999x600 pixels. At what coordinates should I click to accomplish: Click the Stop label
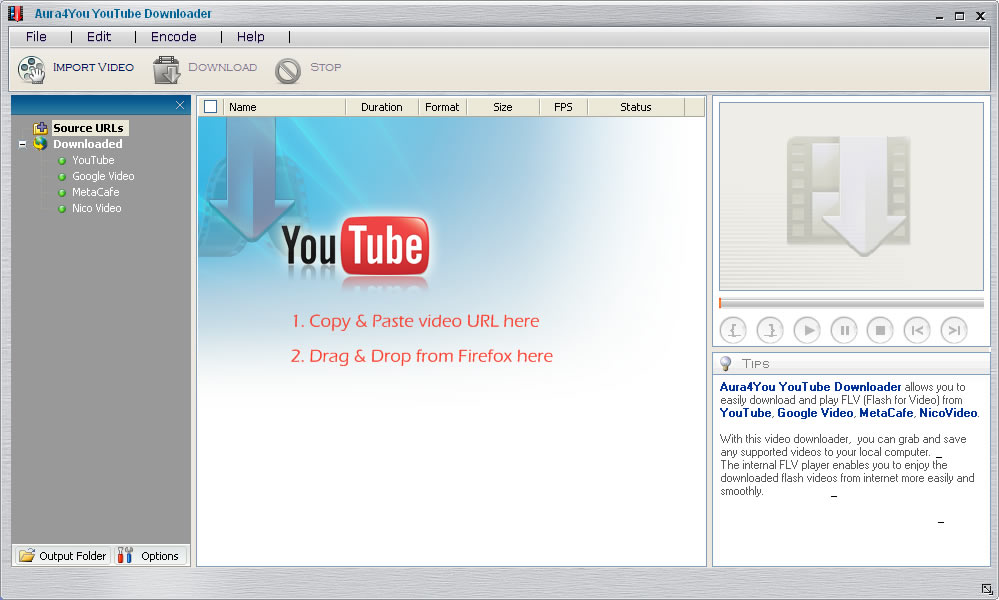coord(326,67)
